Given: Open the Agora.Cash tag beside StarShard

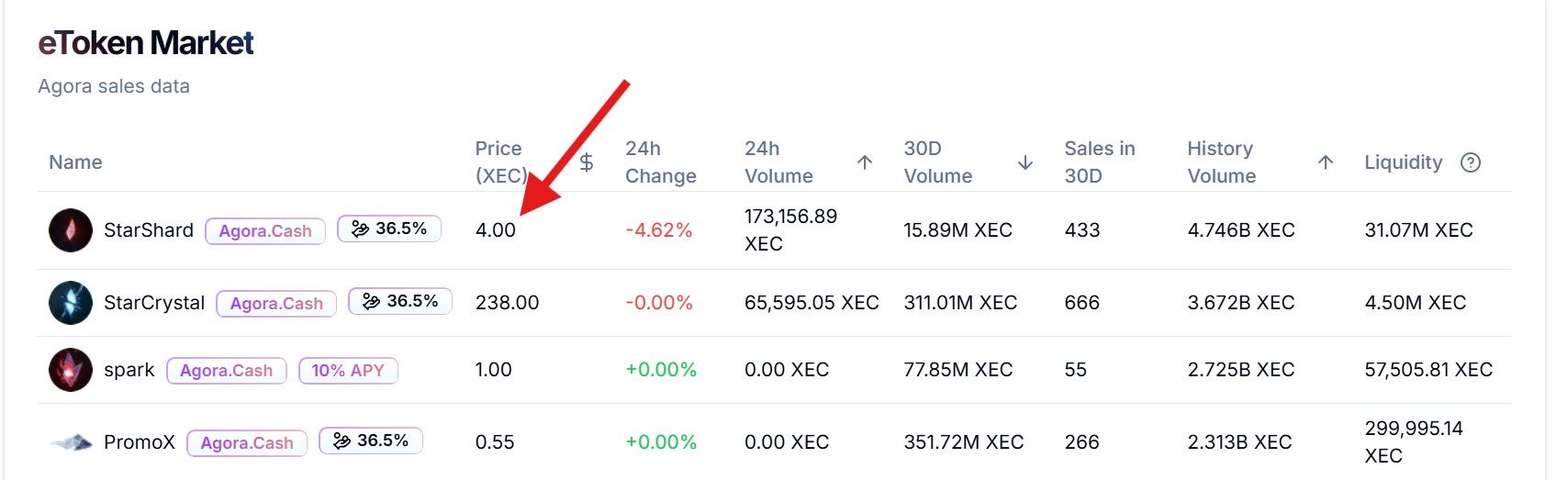Looking at the screenshot, I should tap(265, 231).
